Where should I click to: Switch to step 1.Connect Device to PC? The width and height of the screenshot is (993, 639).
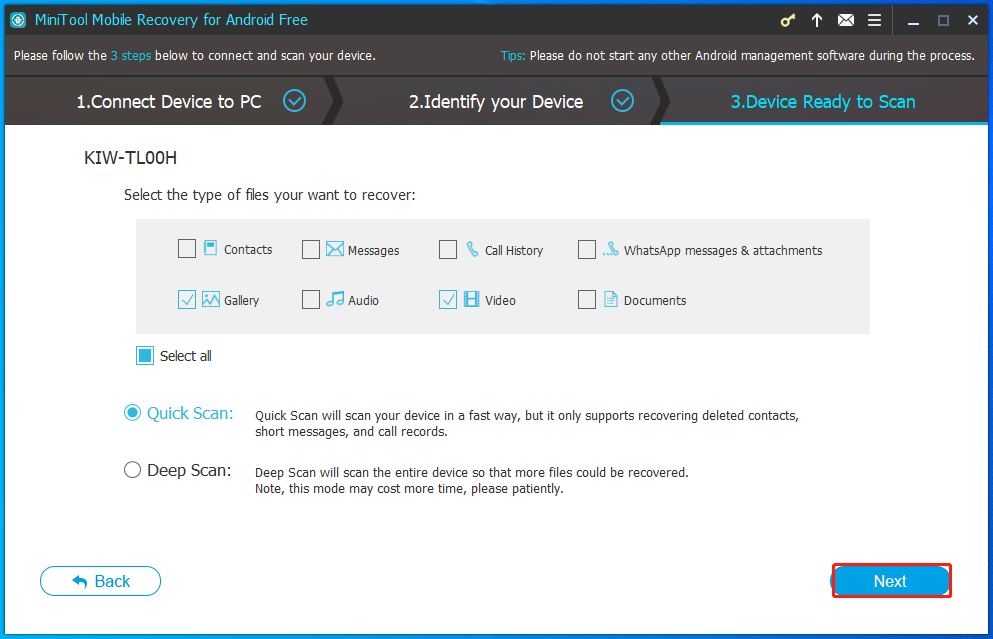(168, 101)
